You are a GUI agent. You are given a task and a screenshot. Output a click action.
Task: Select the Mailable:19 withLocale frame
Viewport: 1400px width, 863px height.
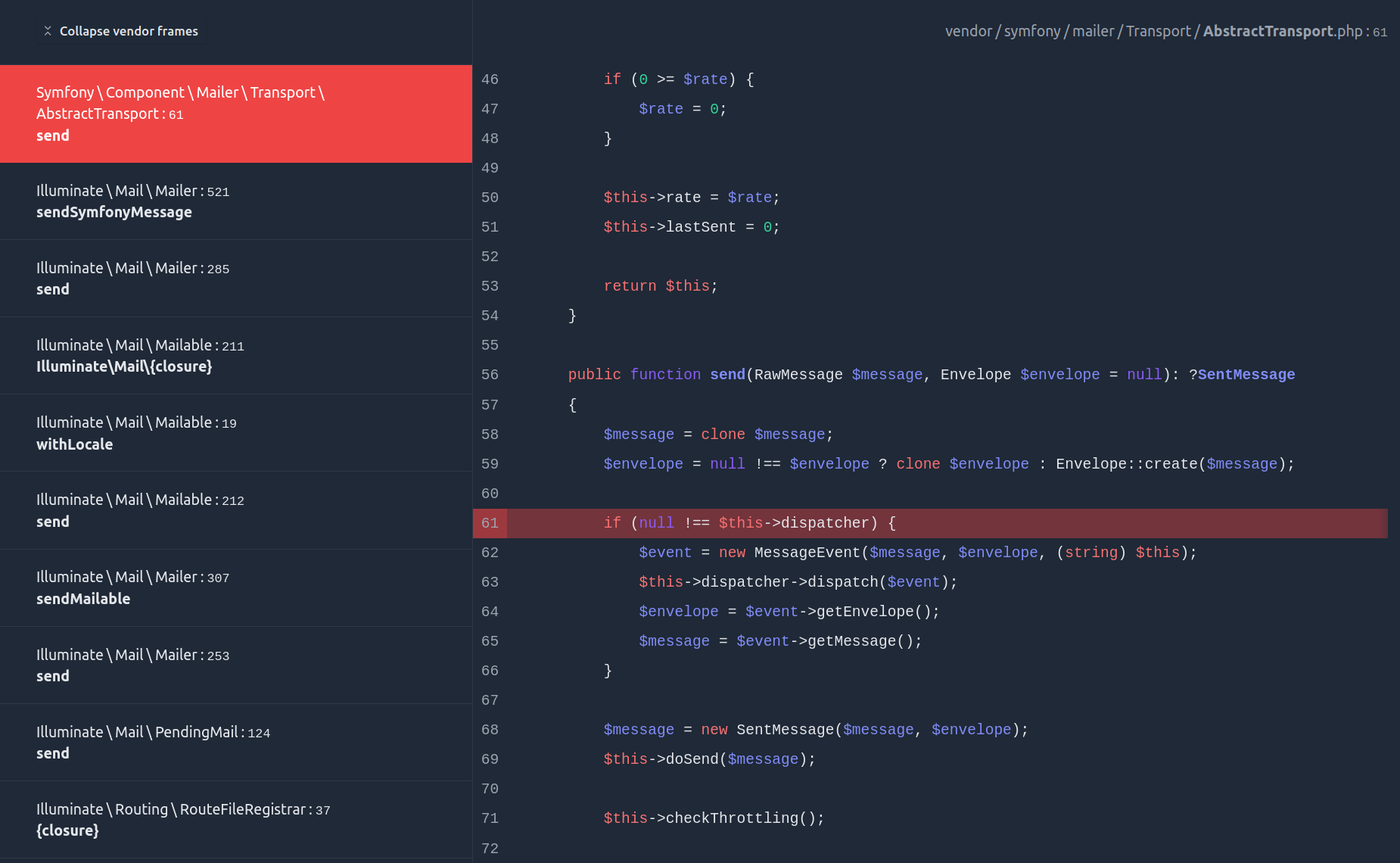pyautogui.click(x=236, y=433)
